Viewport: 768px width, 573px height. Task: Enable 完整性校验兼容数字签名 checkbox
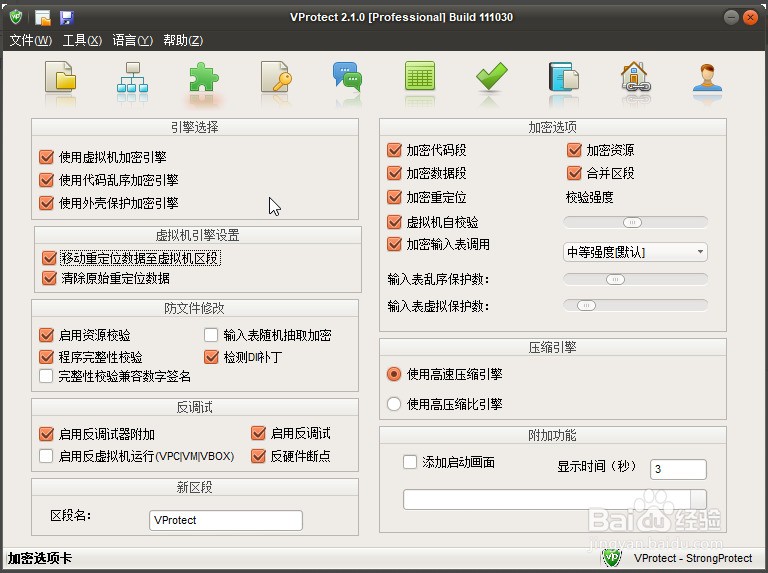pyautogui.click(x=46, y=376)
